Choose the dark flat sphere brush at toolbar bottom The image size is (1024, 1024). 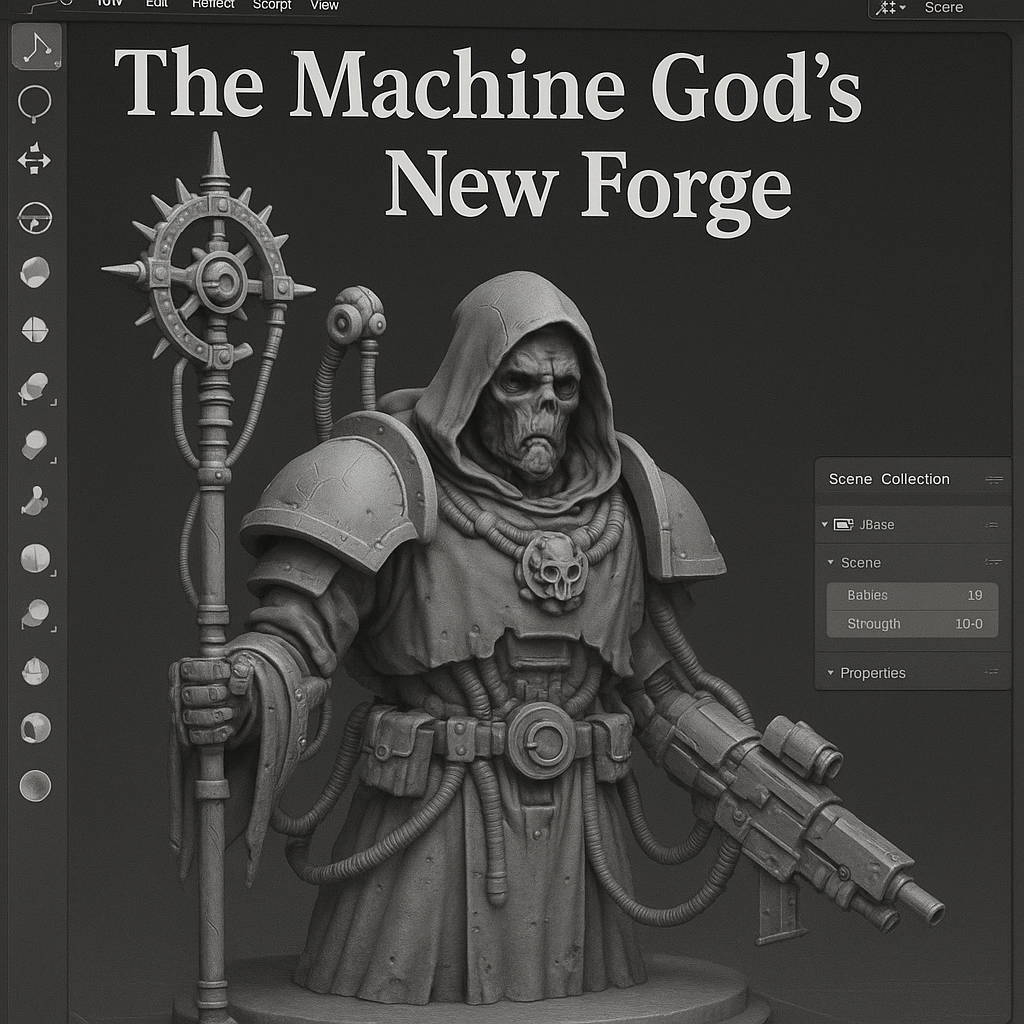pos(35,785)
